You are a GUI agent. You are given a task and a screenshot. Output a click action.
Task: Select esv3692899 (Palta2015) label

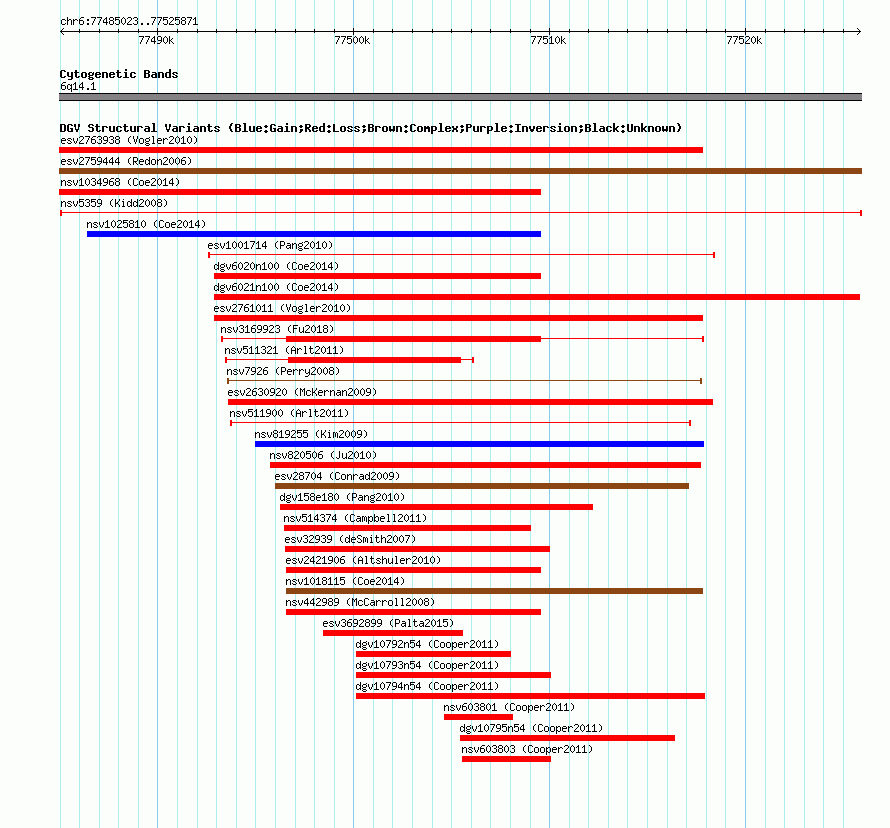(388, 623)
